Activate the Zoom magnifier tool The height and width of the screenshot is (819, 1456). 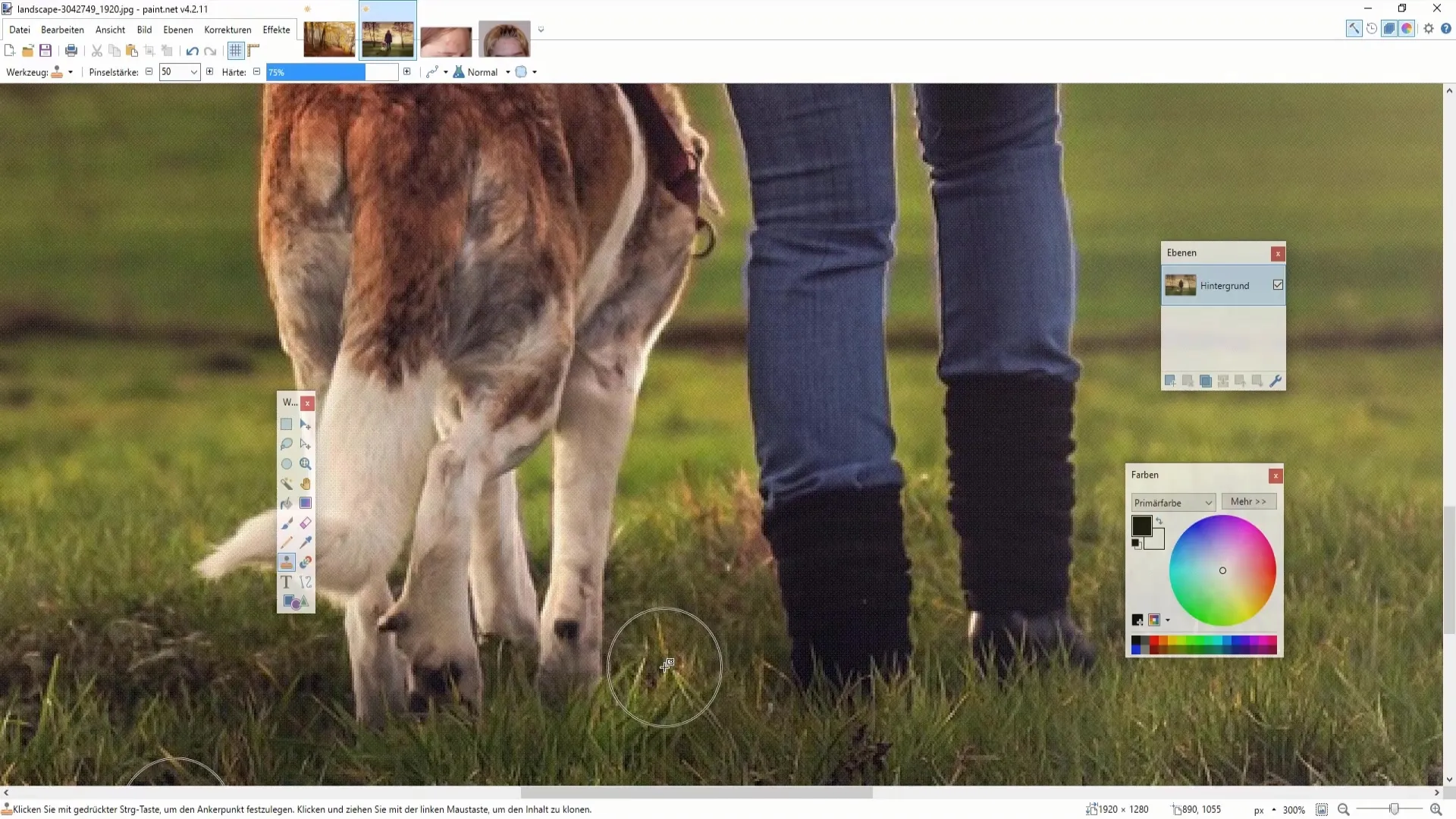click(306, 463)
